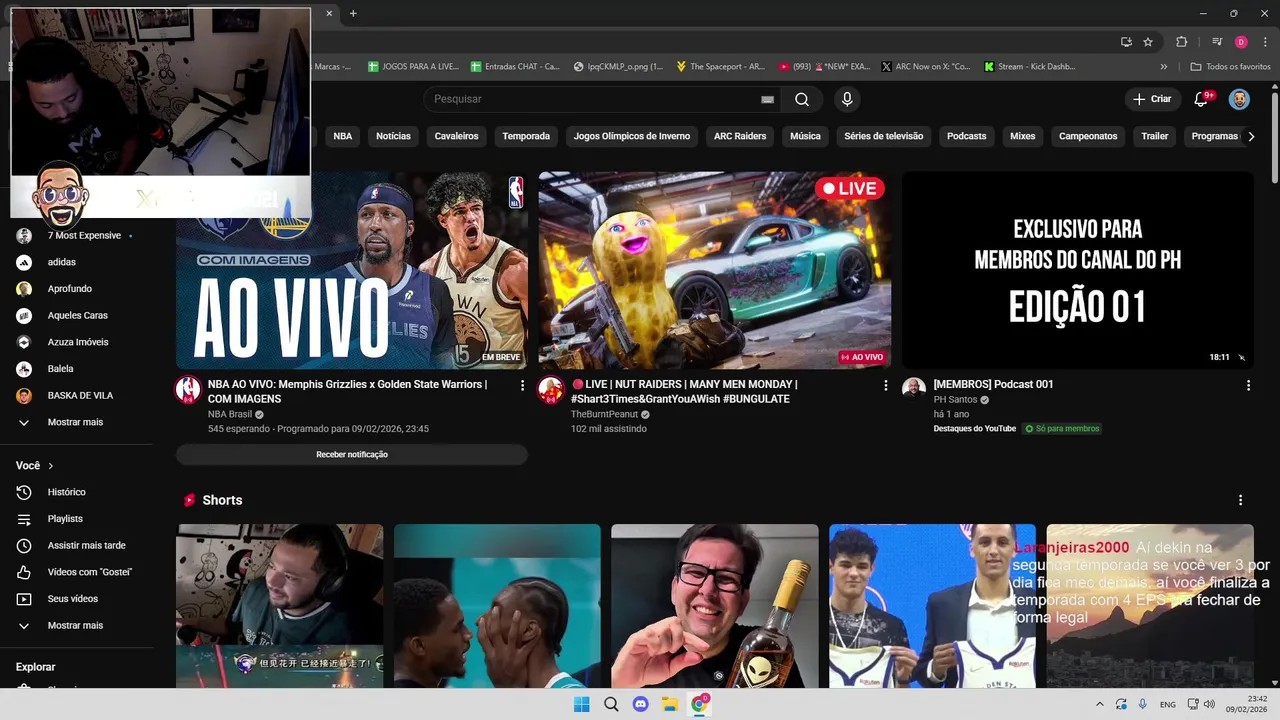Screen dimensions: 1280x720
Task: Toggle Receber notificação for the NBA stream
Action: 352,454
